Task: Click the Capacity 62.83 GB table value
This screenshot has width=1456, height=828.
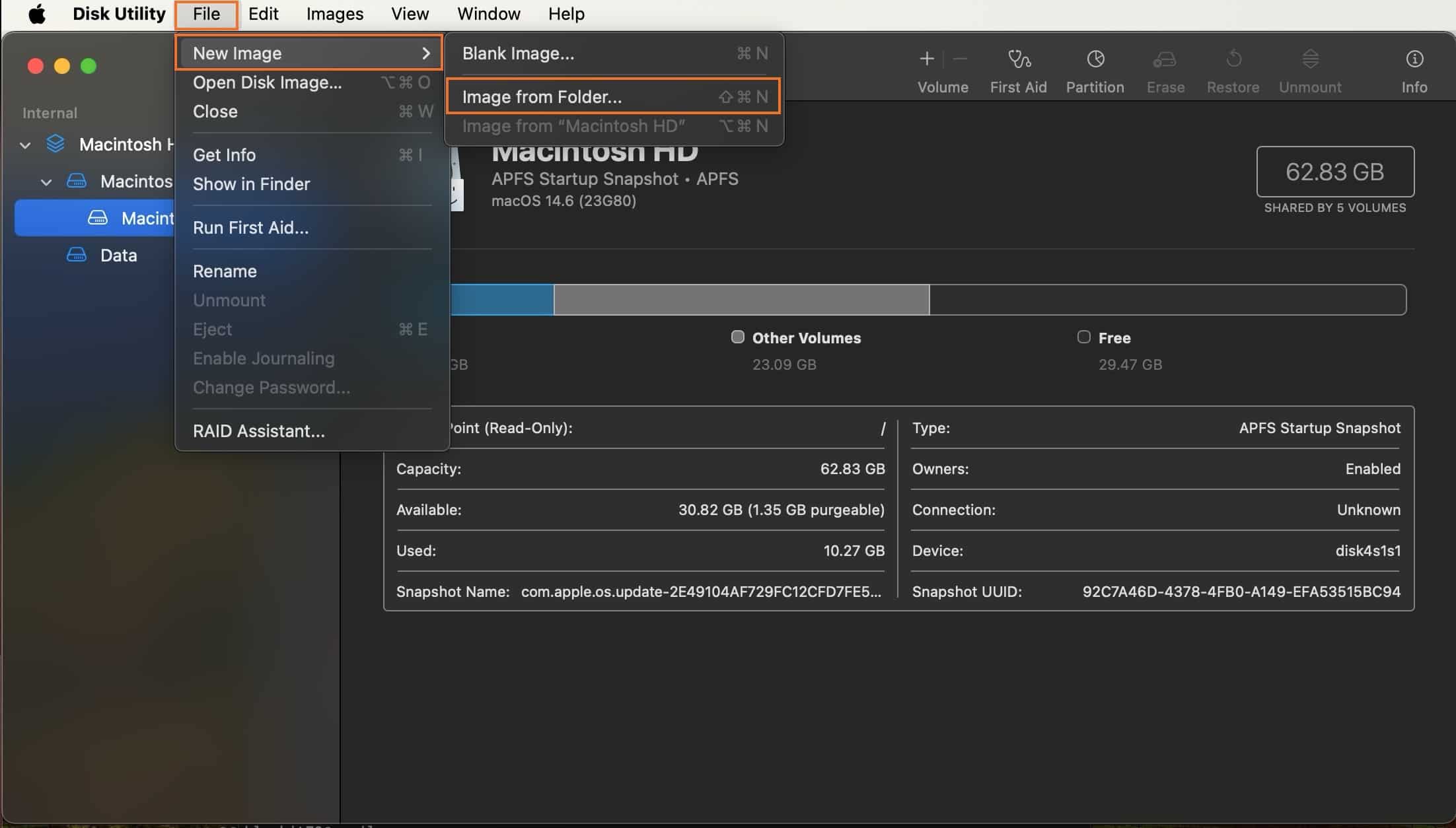Action: 852,469
